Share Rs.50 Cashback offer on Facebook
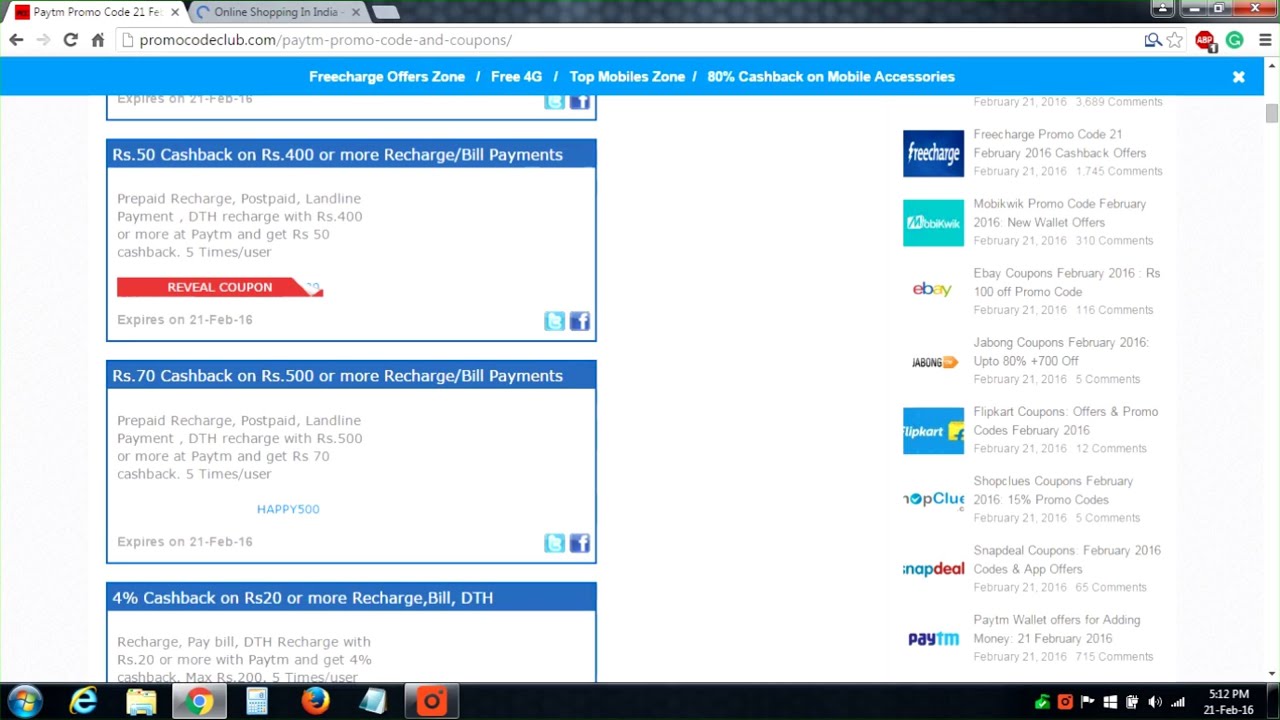 click(x=580, y=321)
